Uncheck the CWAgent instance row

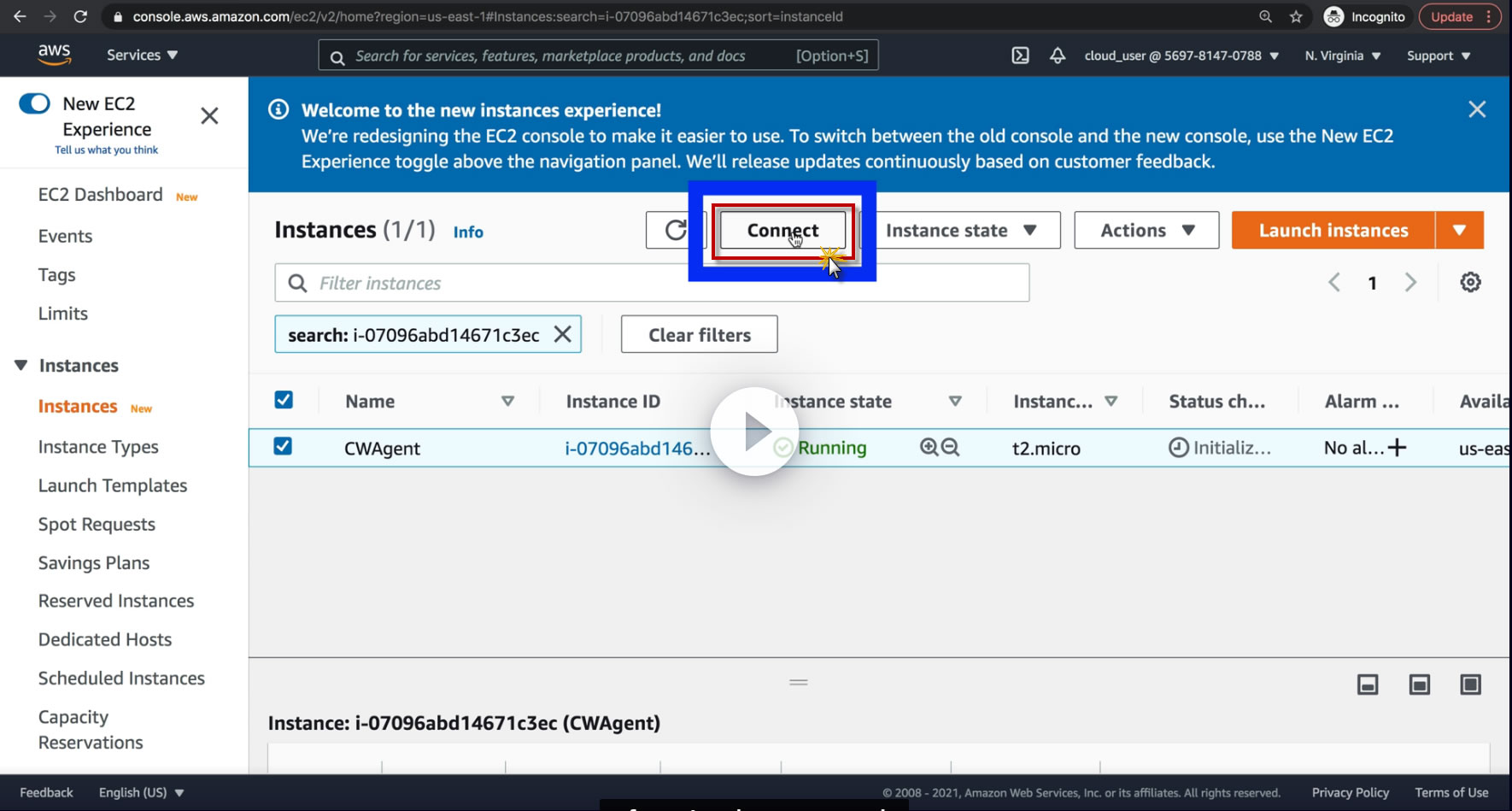pyautogui.click(x=283, y=446)
